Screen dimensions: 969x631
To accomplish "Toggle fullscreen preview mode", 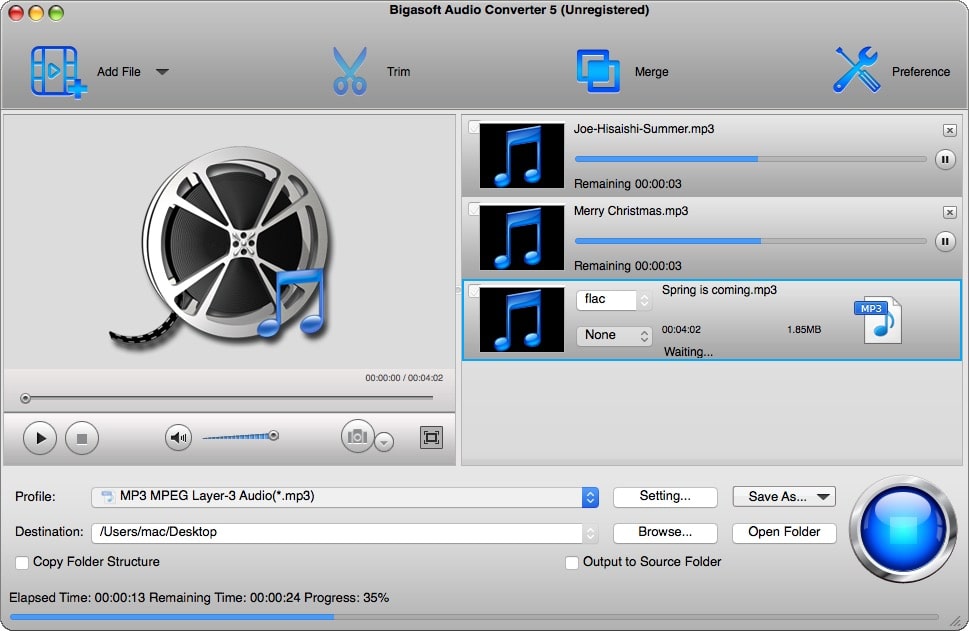I will point(430,437).
